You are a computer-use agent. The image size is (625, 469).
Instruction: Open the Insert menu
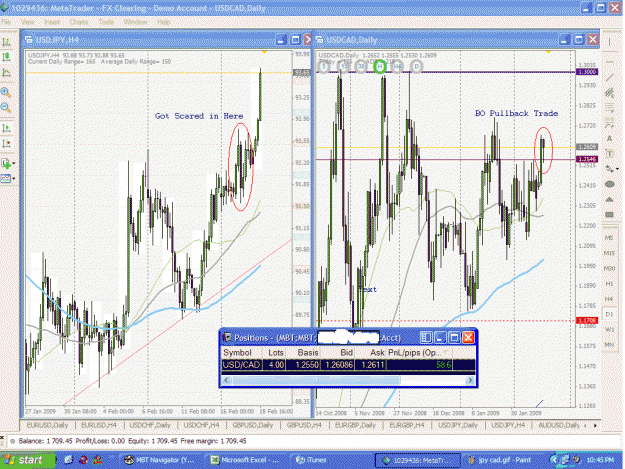[52, 22]
